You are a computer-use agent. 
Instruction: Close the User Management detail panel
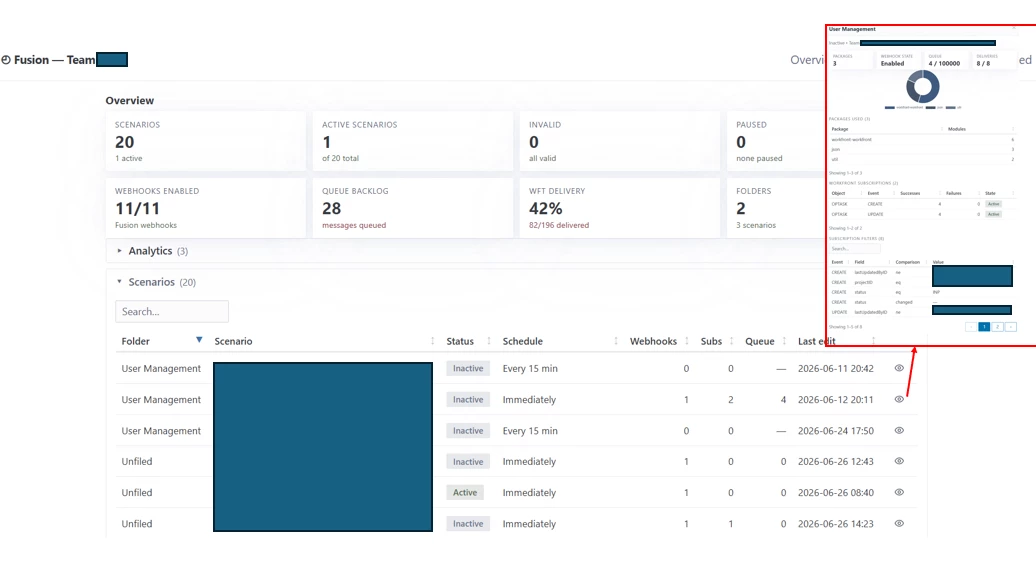coord(1014,29)
